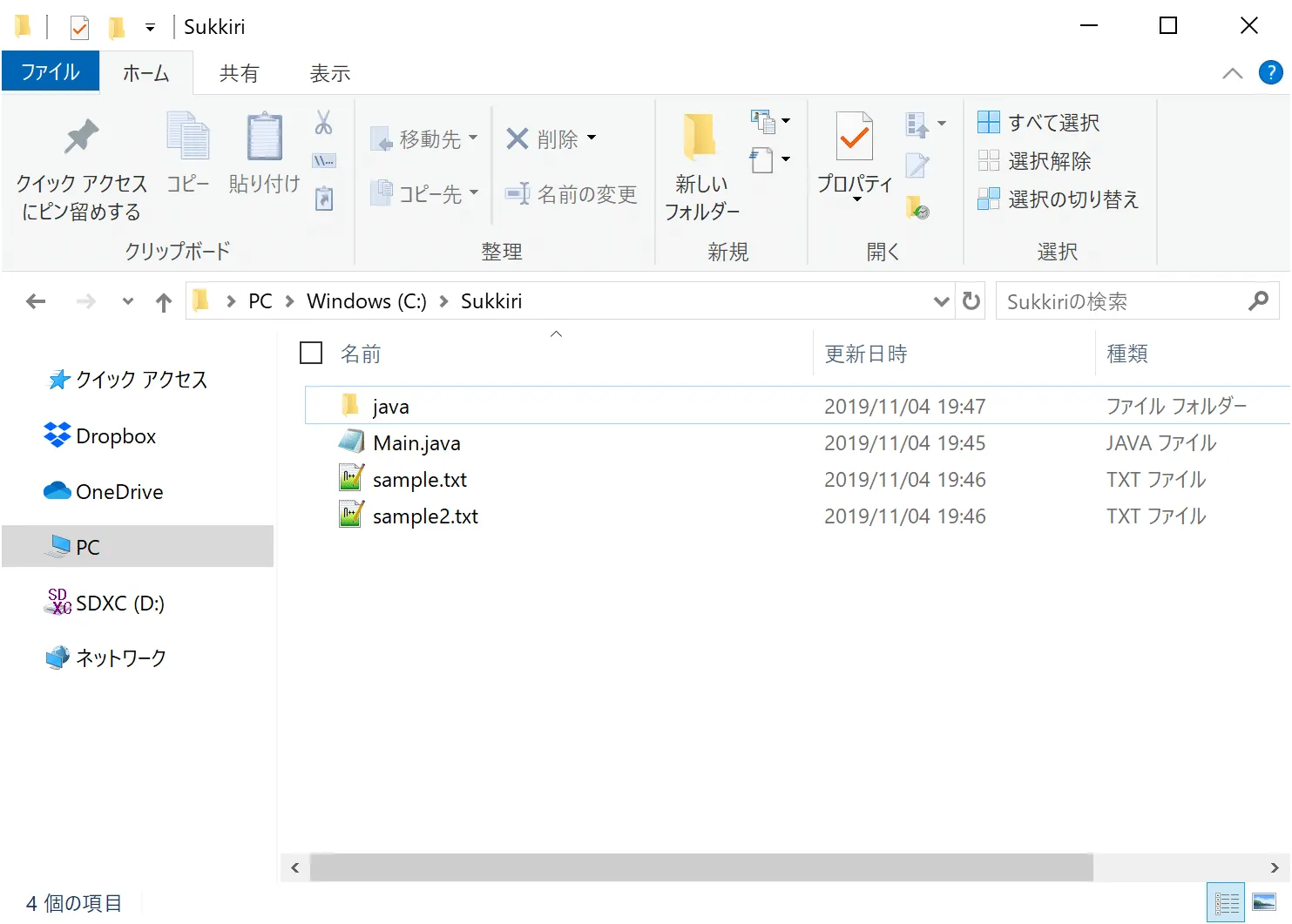Click the Properties checkmark icon

[855, 136]
